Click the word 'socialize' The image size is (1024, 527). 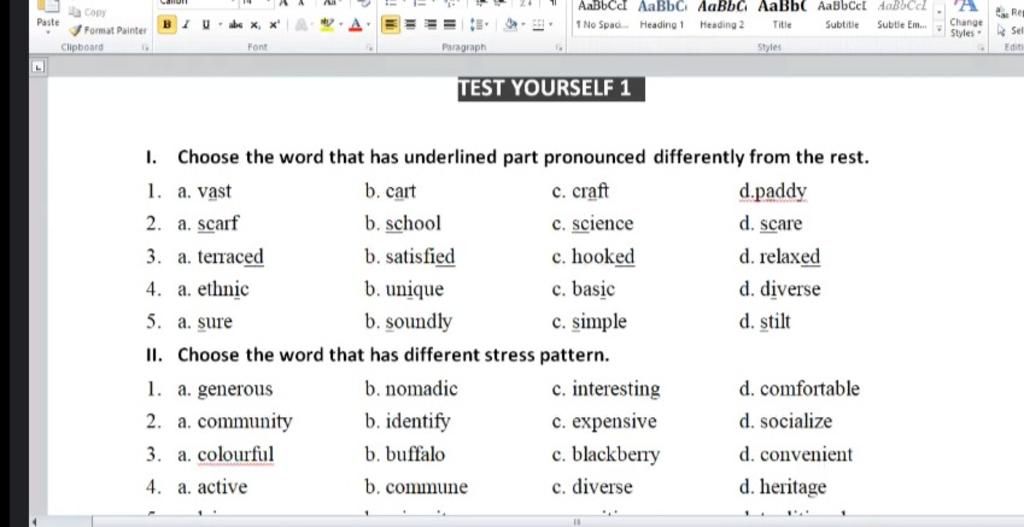796,422
